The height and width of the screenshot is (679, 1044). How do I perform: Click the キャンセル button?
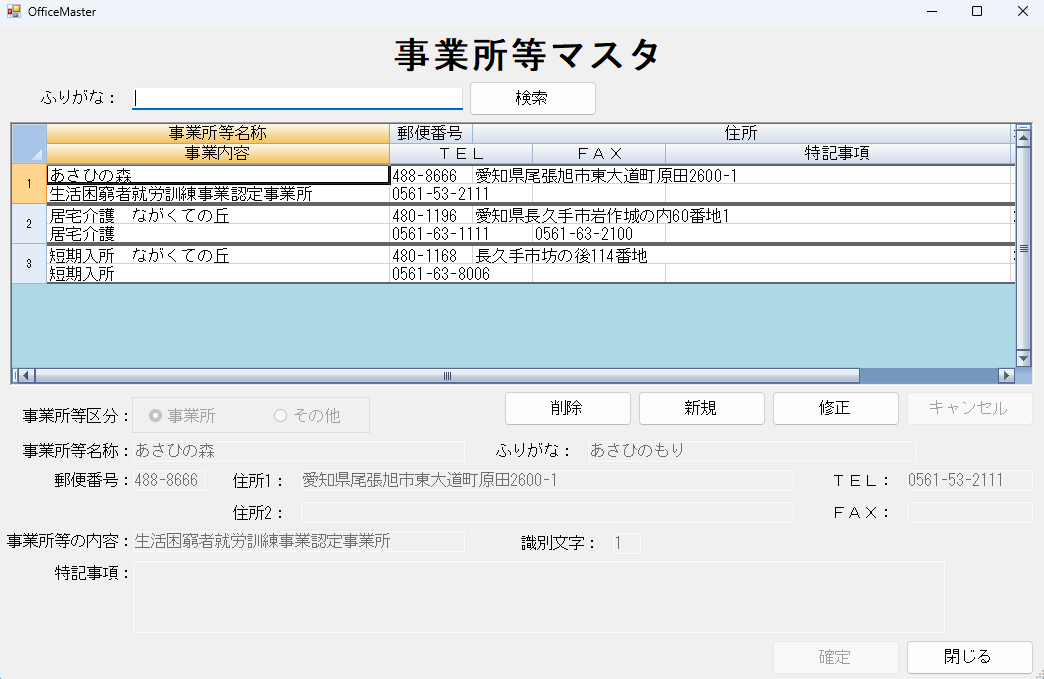pos(969,408)
